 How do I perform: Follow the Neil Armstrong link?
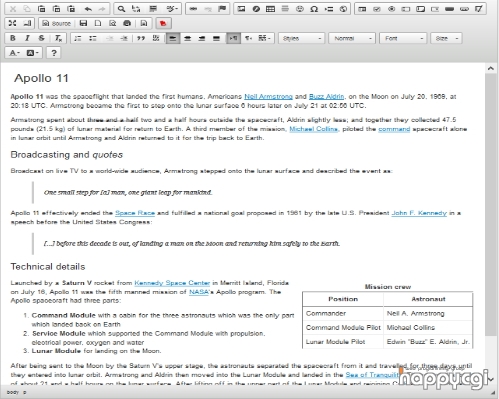coord(268,97)
